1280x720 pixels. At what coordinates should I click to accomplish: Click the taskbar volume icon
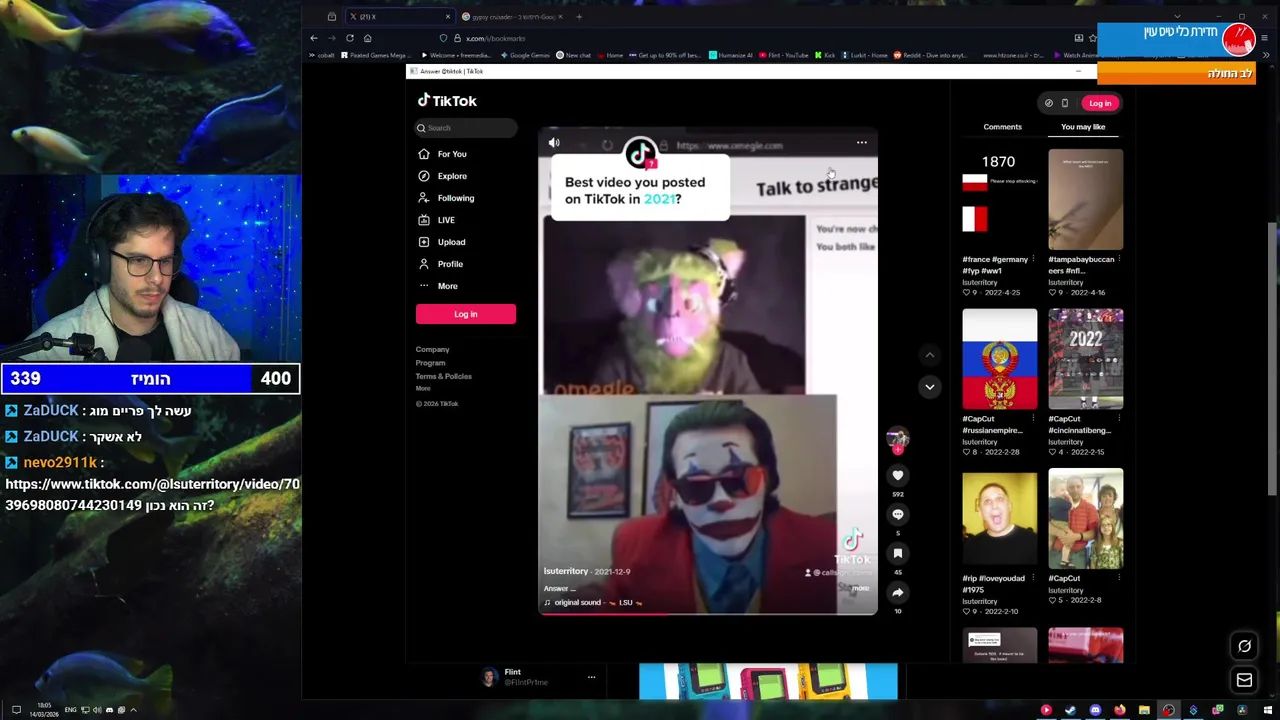point(97,710)
